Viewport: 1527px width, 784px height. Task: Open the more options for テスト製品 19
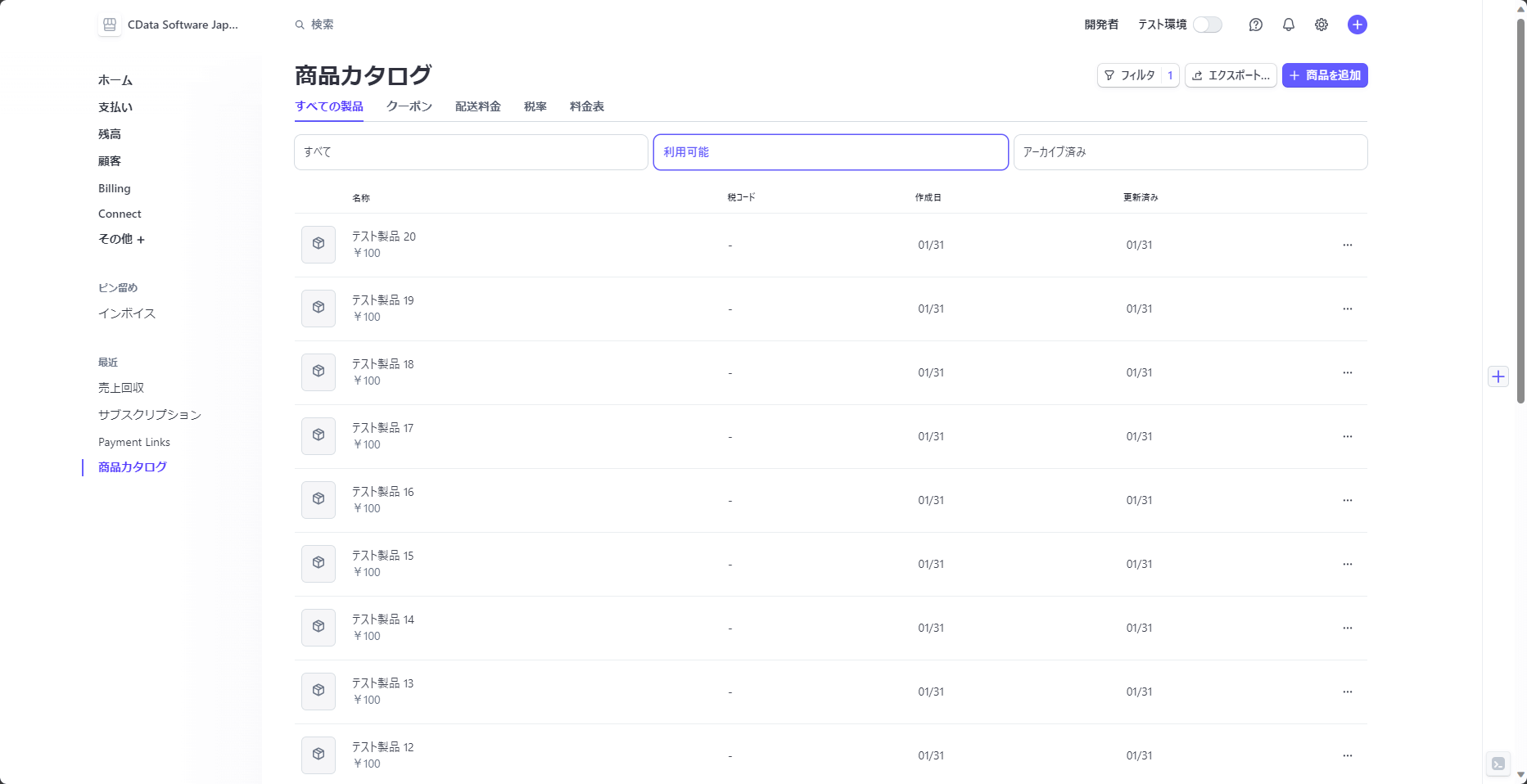coord(1347,309)
